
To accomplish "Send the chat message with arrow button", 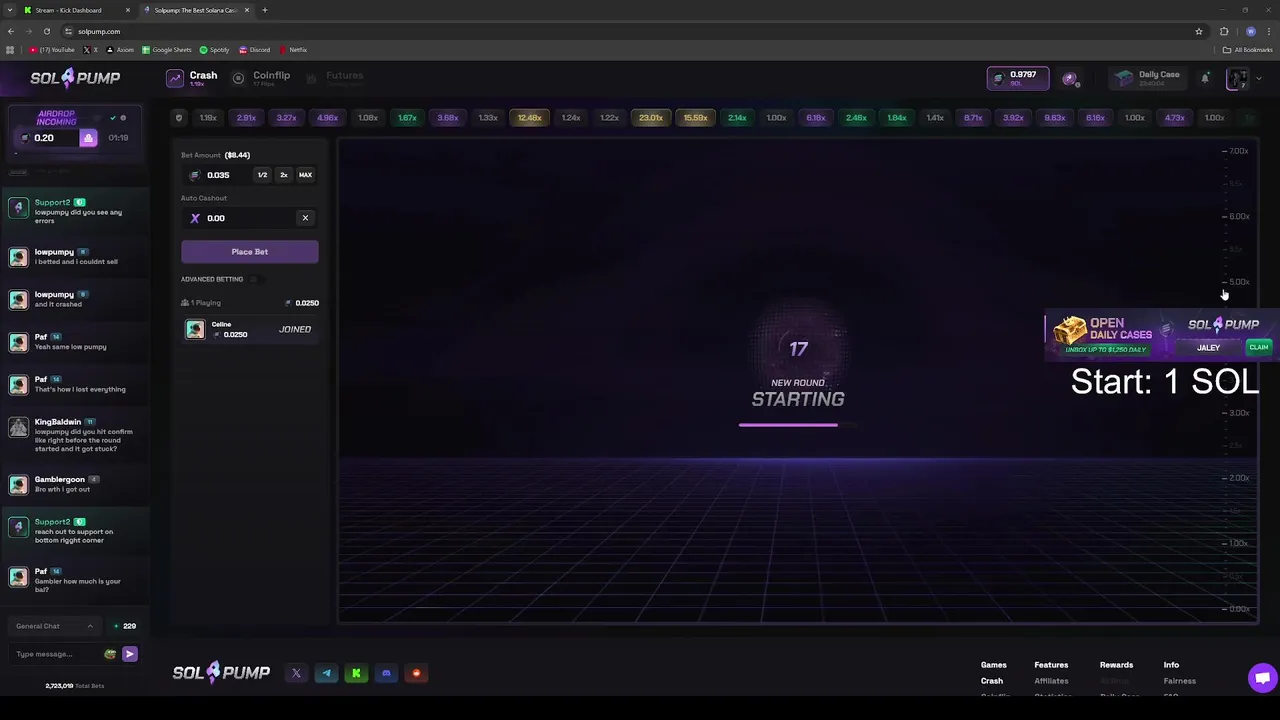I will [129, 654].
